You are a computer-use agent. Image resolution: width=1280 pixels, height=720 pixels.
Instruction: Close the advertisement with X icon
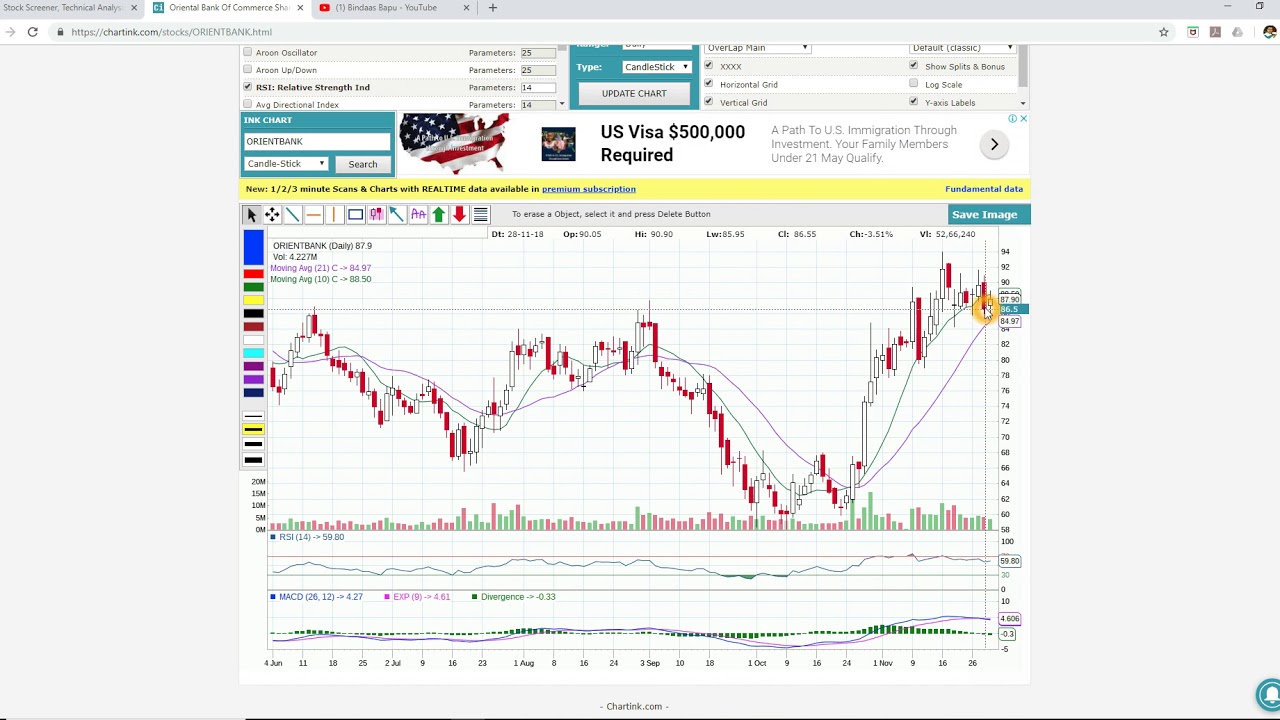tap(1023, 119)
